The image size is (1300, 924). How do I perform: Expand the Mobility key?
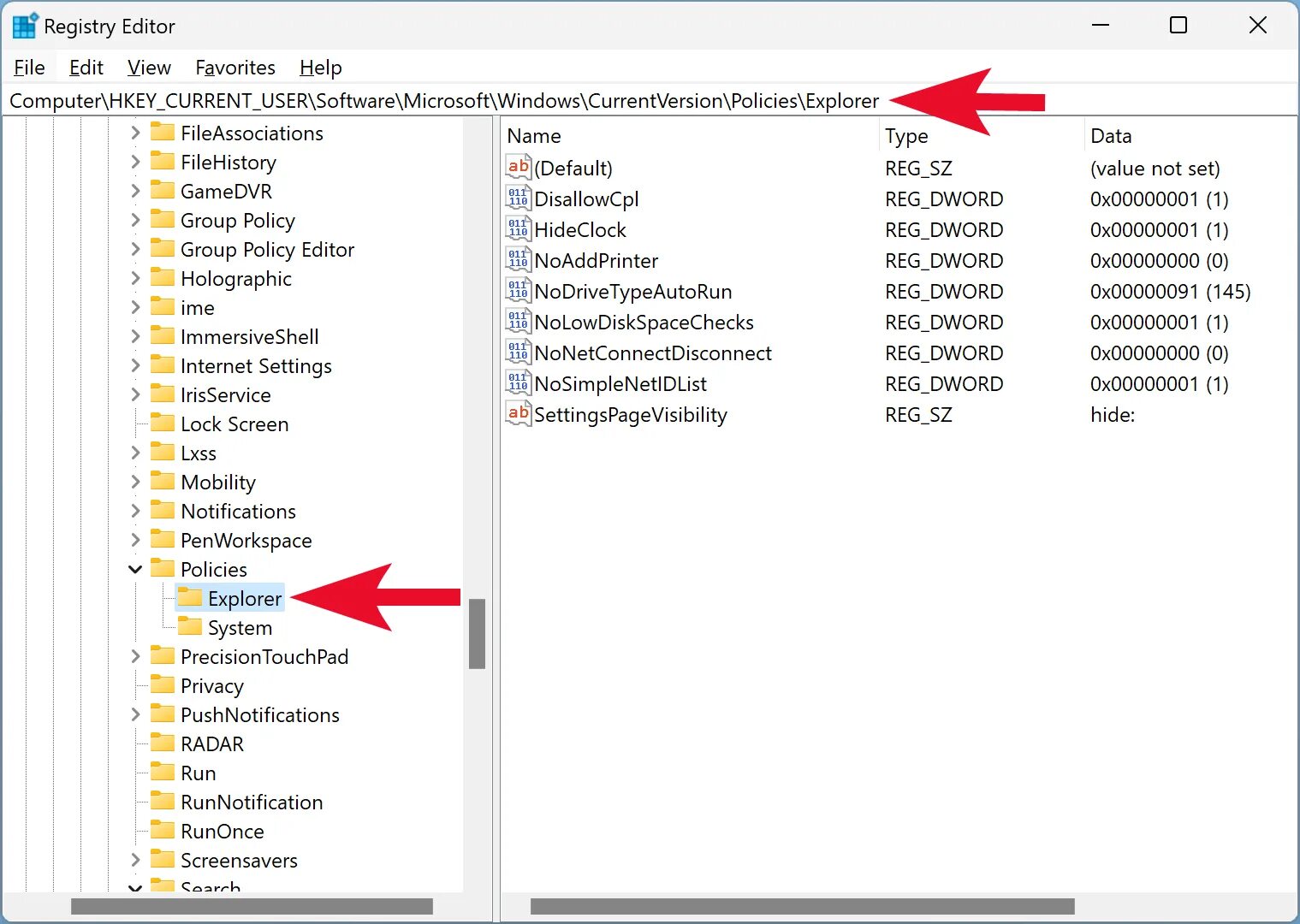point(135,482)
